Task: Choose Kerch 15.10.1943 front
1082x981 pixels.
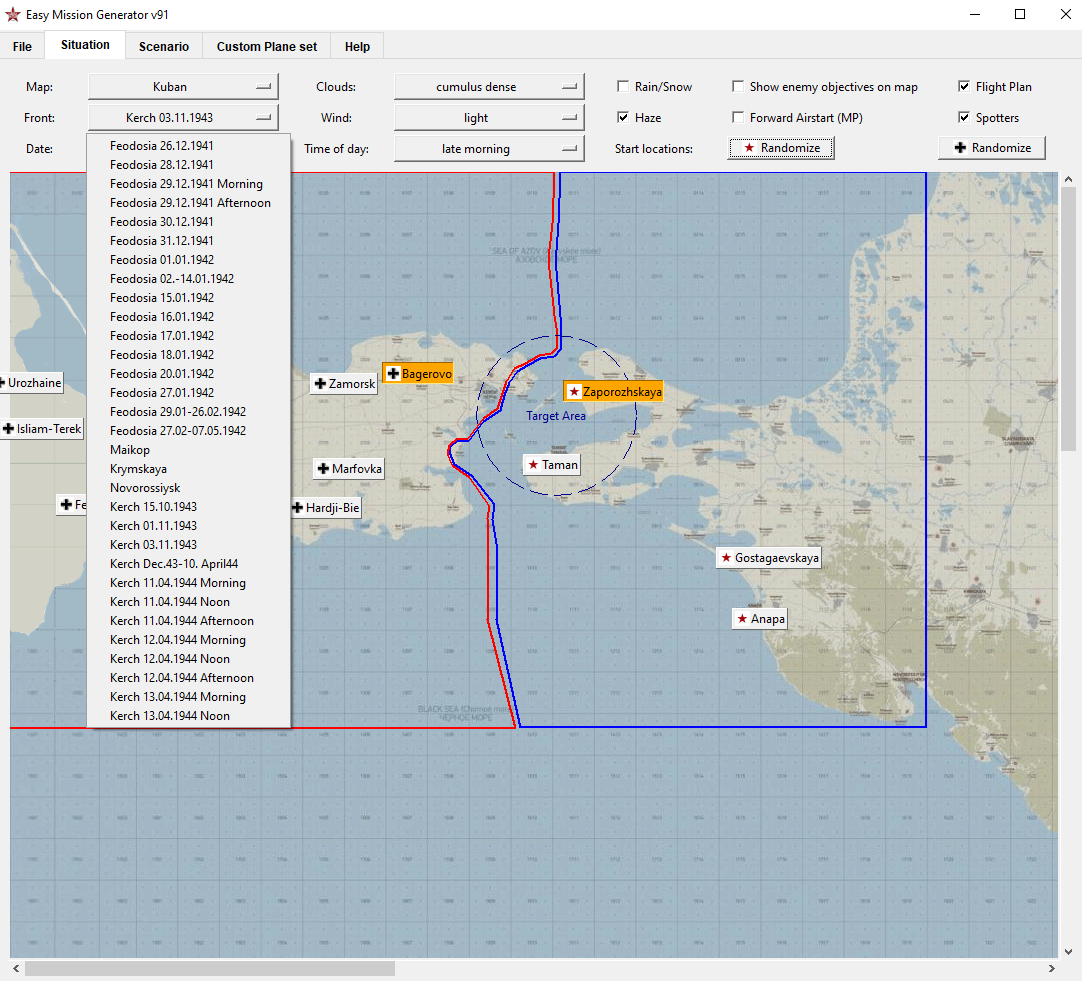Action: tap(188, 507)
